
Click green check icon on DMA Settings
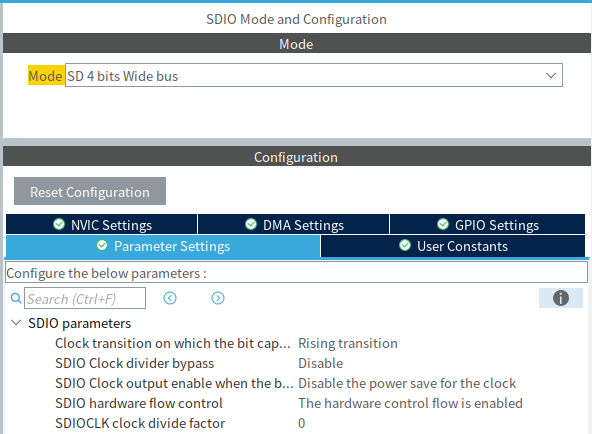[251, 224]
